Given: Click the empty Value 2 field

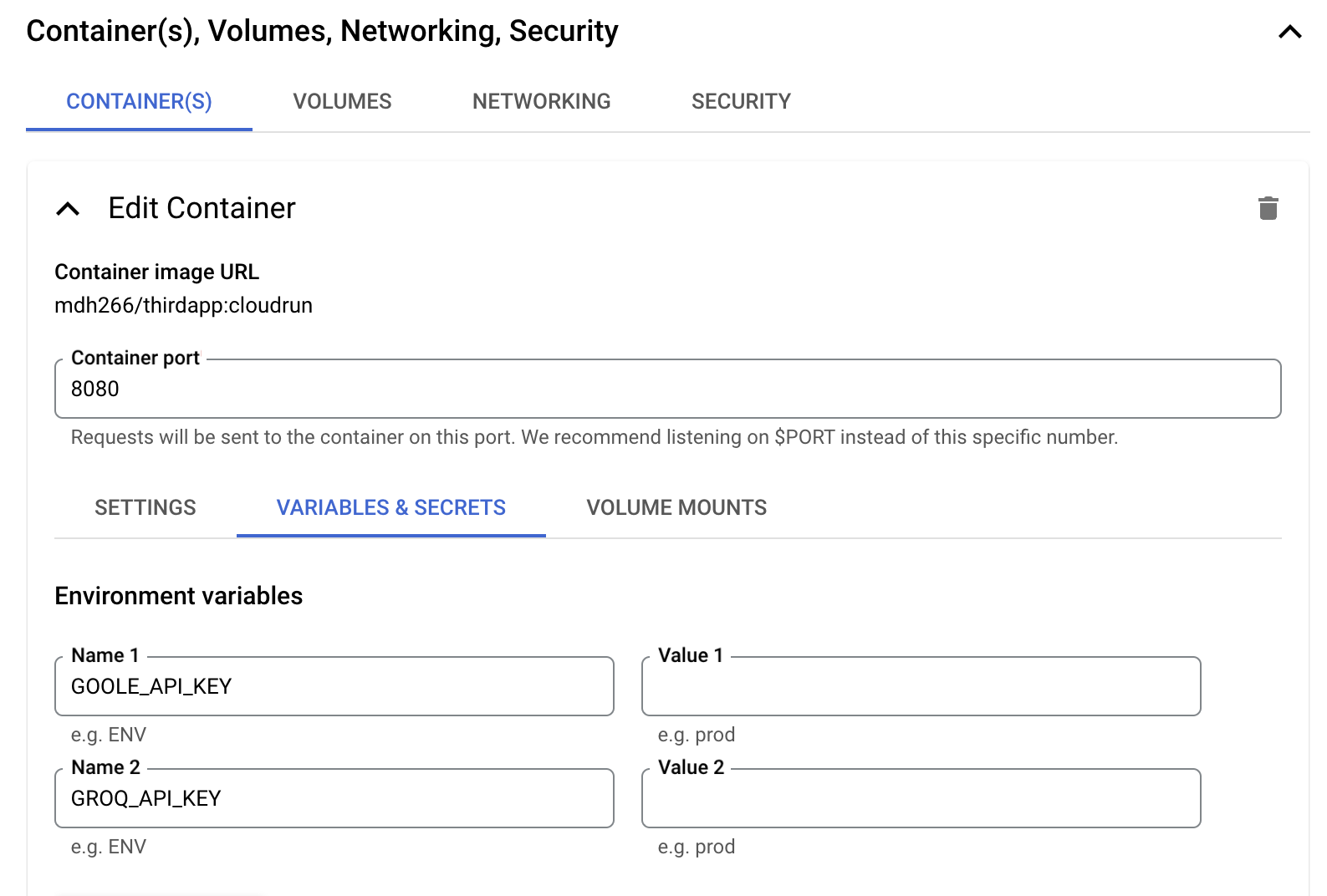Looking at the screenshot, I should pos(921,798).
